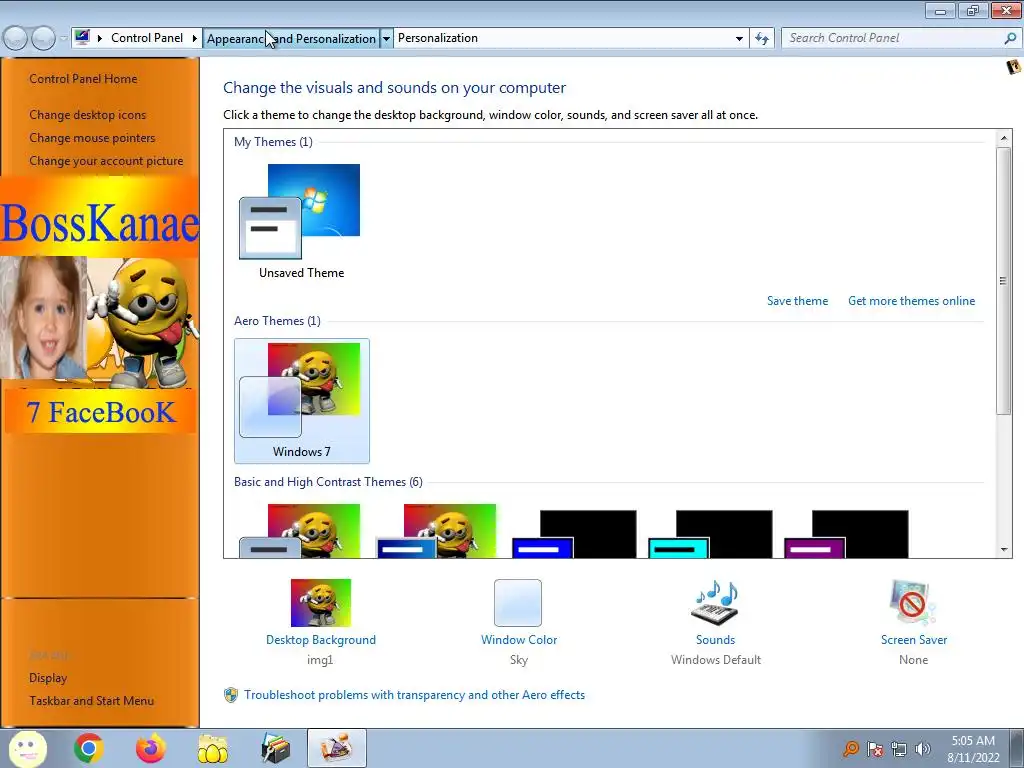Click the My Themes (1) group header

tap(273, 142)
